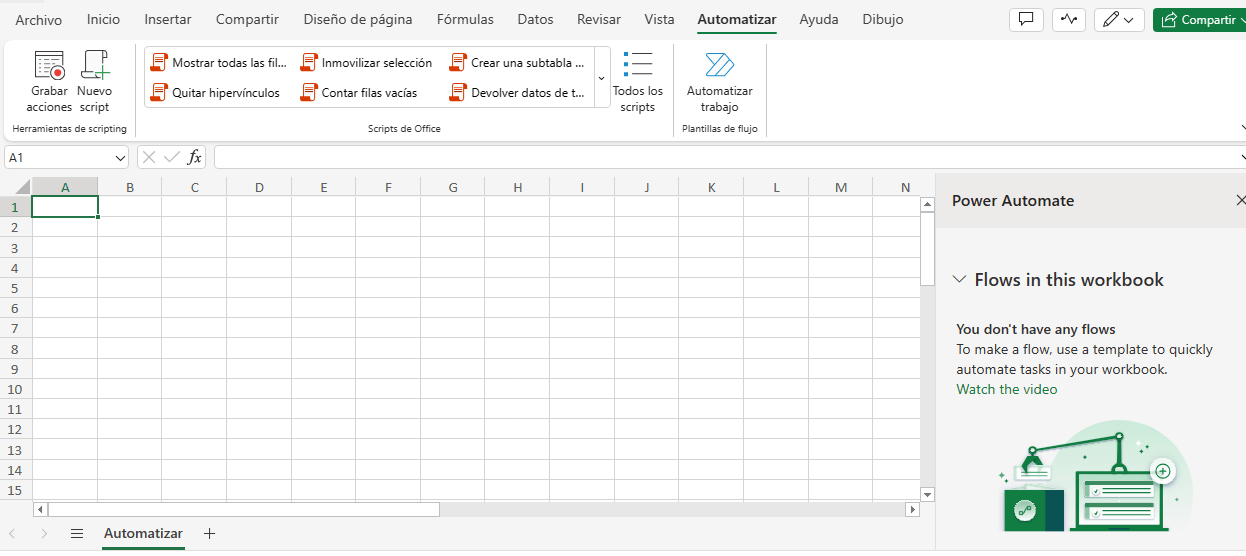Select cell A1 in the grid
1246x556 pixels.
65,207
